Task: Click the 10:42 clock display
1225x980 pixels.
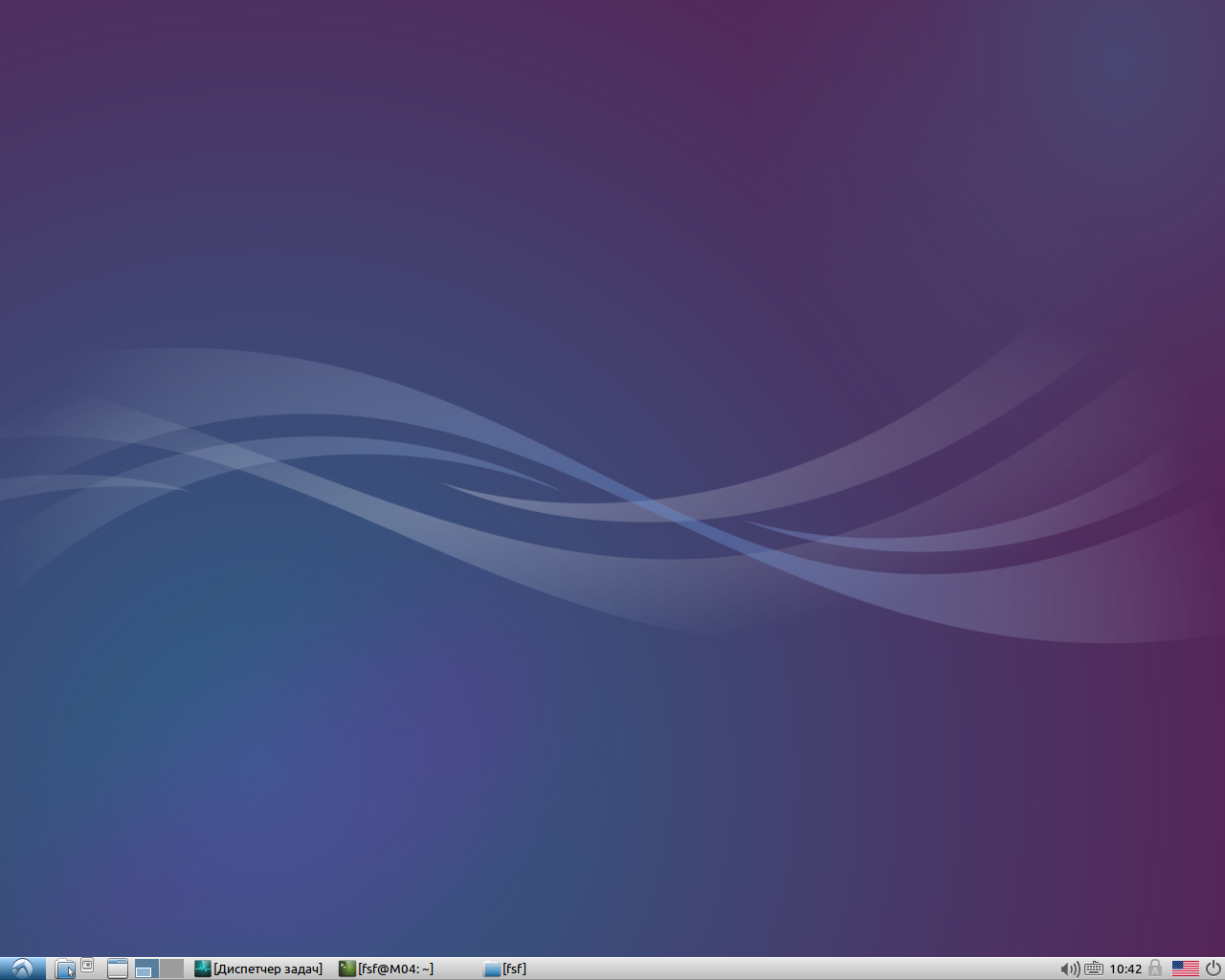Action: [x=1126, y=969]
